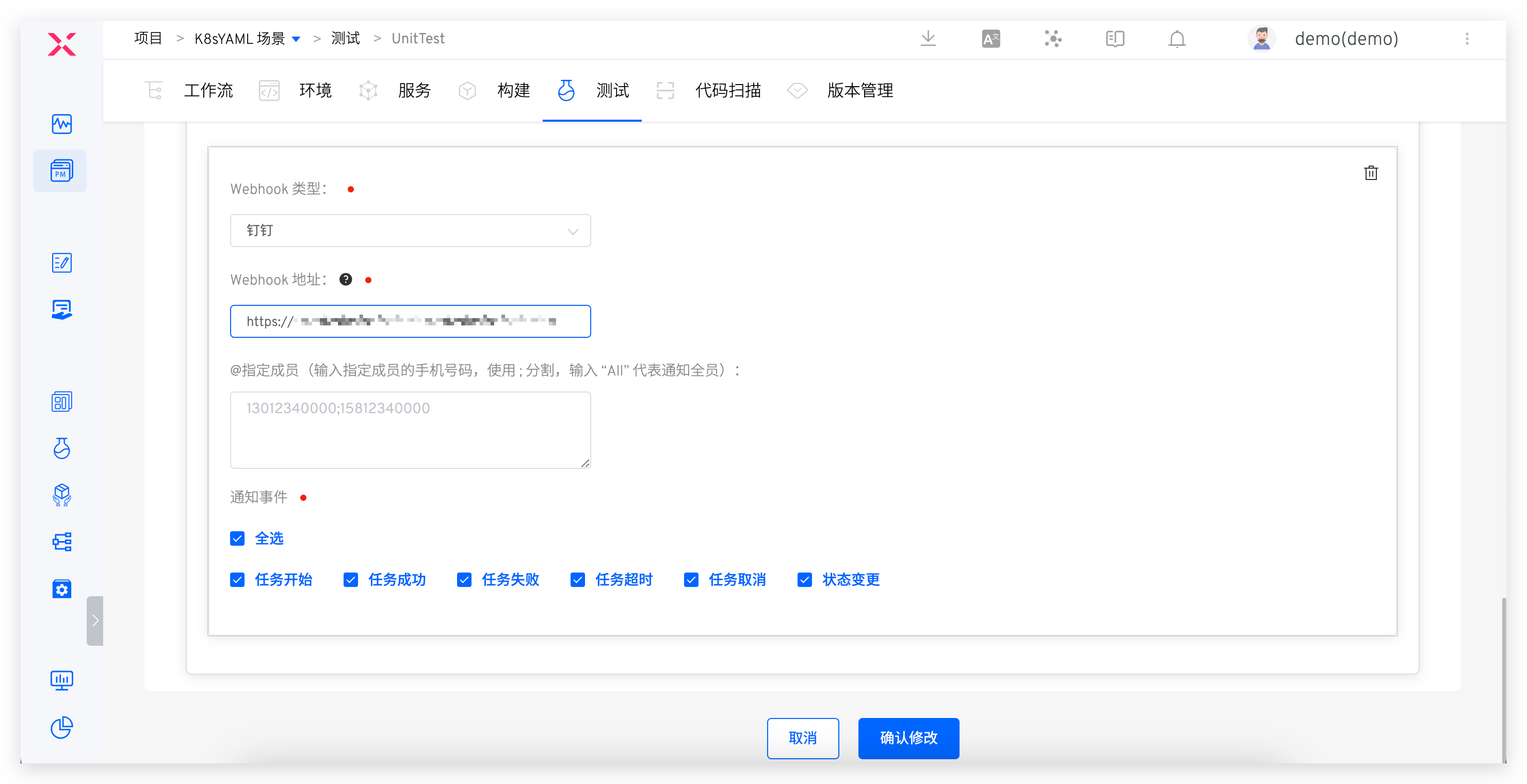Click the 确认修改 confirm button
Image resolution: width=1527 pixels, height=784 pixels.
click(908, 739)
